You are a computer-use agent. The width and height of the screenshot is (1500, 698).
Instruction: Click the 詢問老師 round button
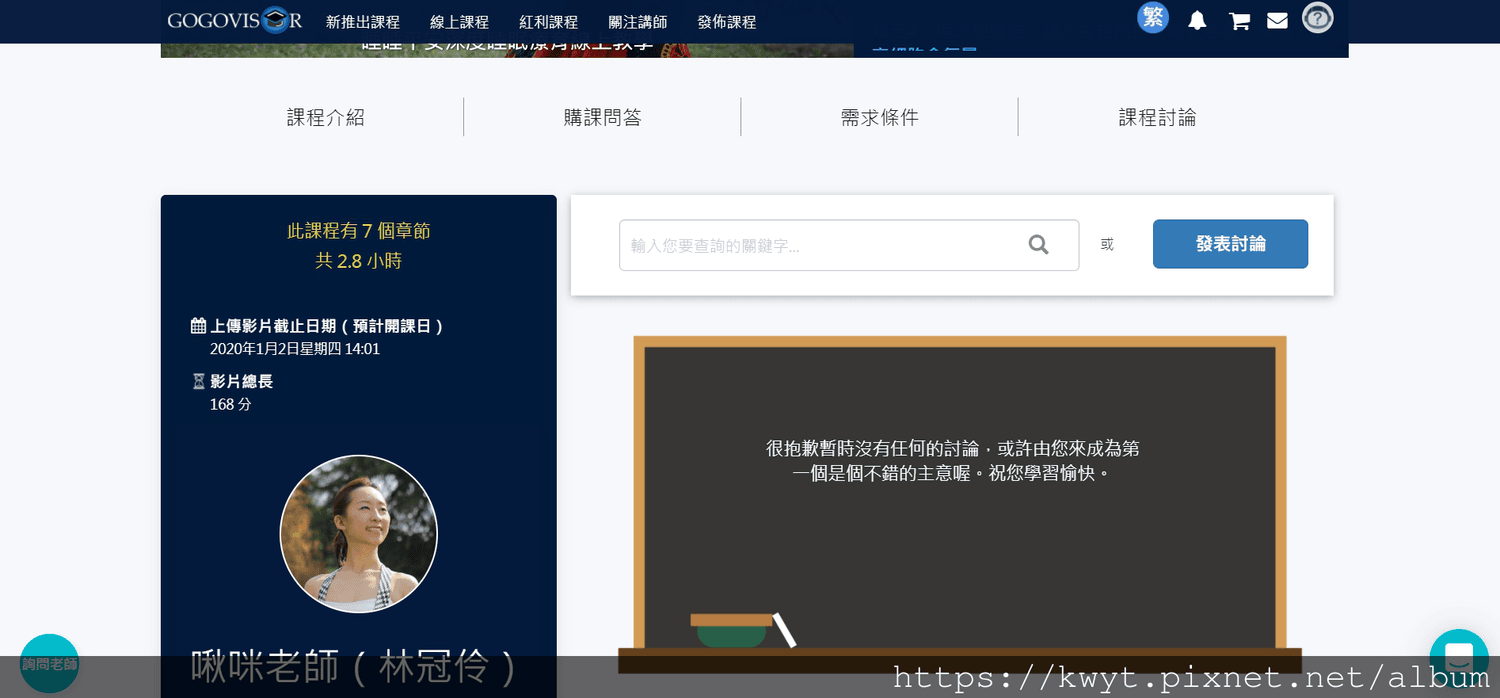click(49, 663)
